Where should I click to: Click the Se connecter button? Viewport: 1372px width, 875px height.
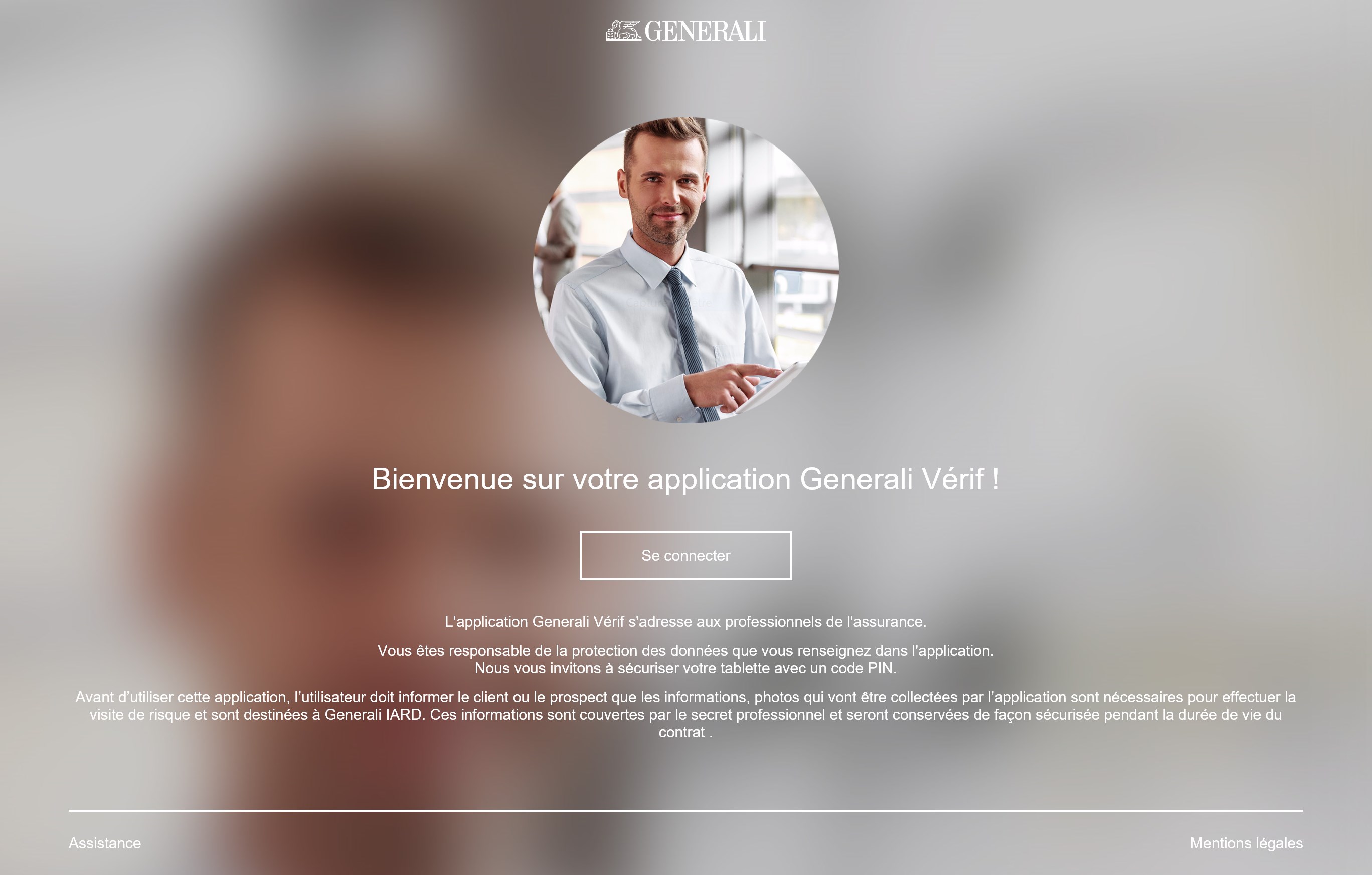click(685, 556)
